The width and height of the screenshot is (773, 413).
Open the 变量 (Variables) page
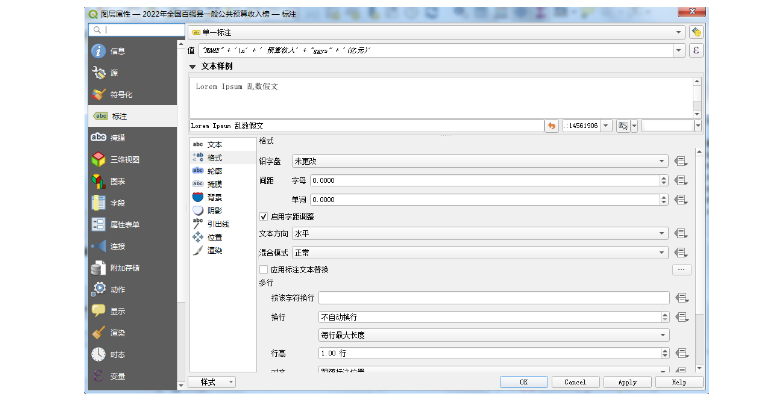[x=132, y=376]
